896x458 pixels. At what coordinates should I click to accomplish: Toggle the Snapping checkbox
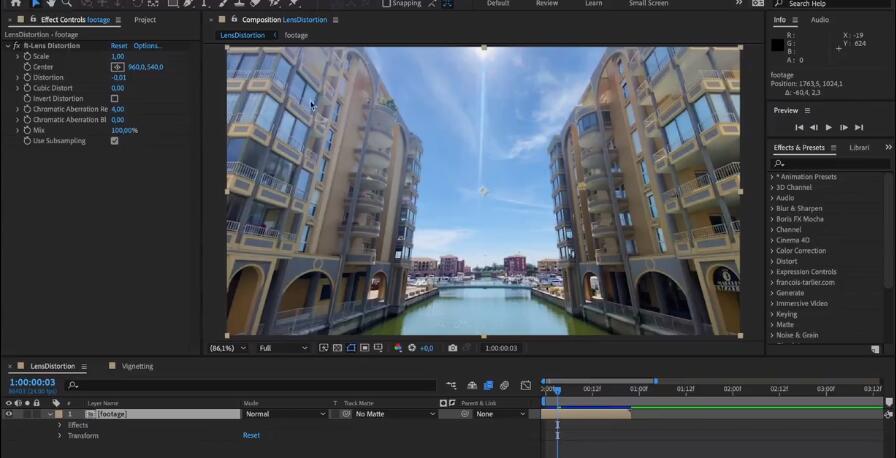(x=386, y=3)
